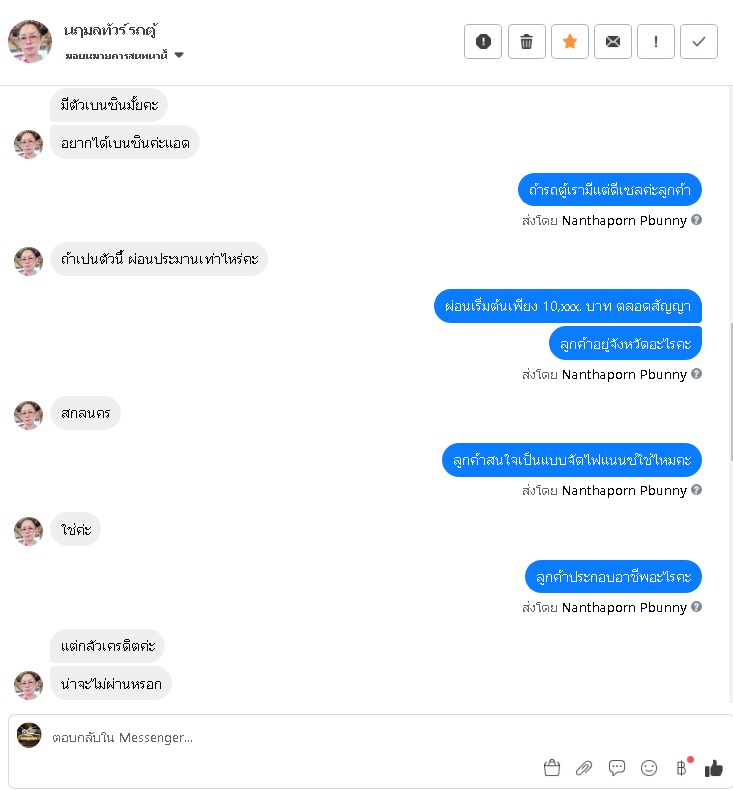Open the emoji picker smiley icon

click(x=649, y=768)
